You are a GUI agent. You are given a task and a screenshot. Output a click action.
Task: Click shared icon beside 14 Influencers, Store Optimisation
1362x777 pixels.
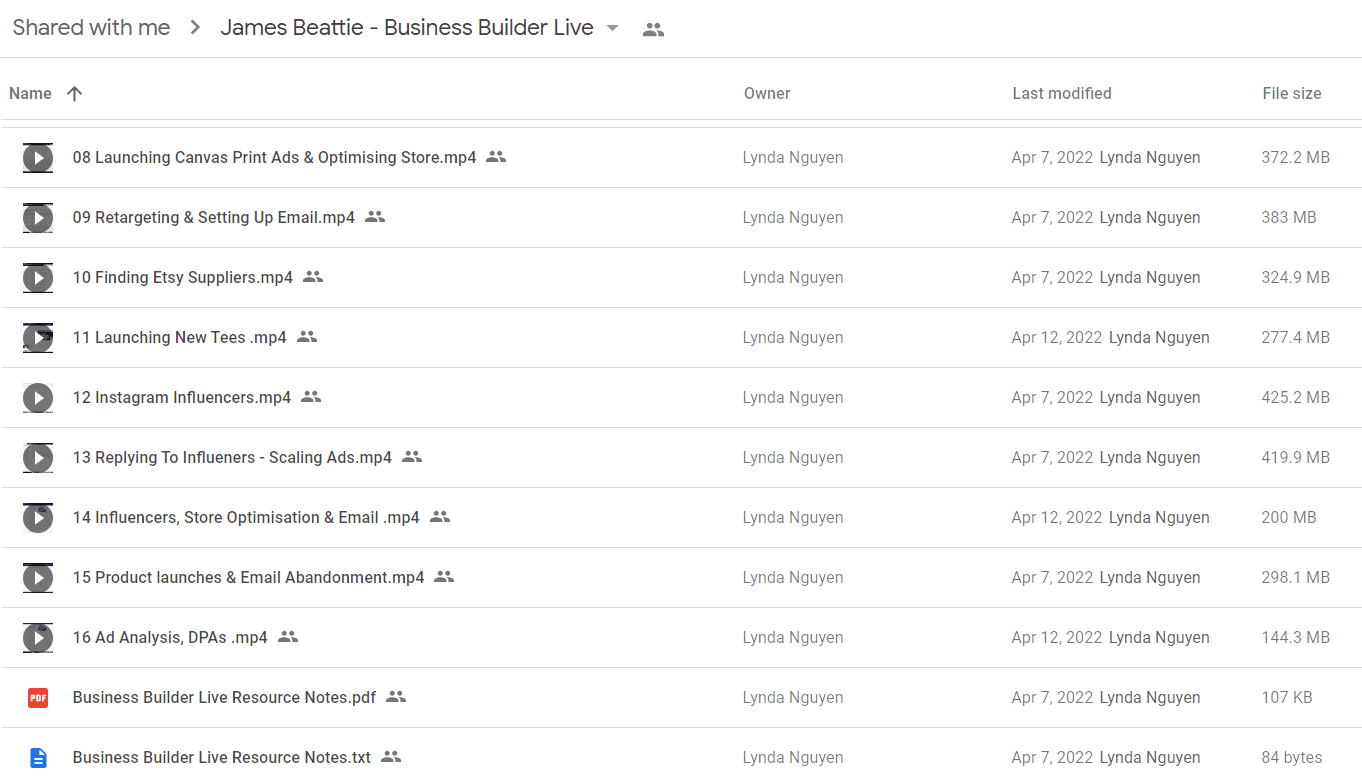440,517
